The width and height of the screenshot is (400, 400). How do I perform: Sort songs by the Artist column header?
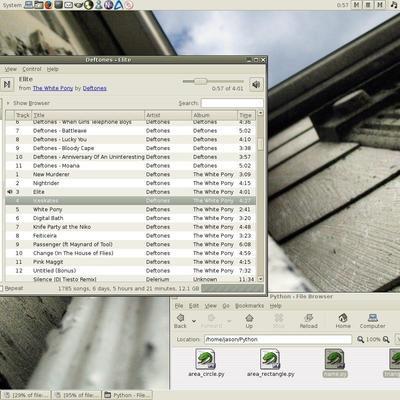[x=168, y=115]
